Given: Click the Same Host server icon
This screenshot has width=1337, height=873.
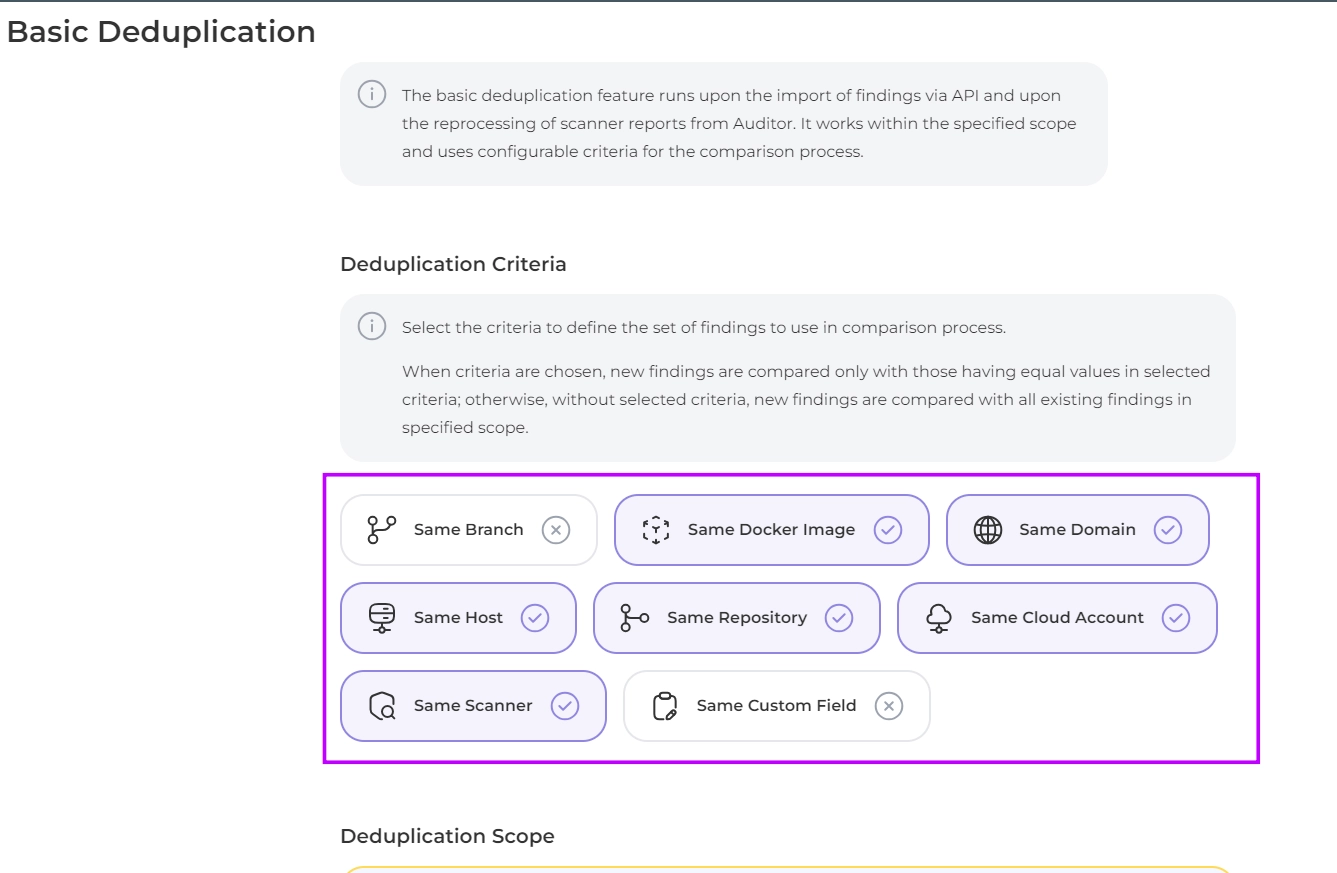Looking at the screenshot, I should pyautogui.click(x=382, y=618).
